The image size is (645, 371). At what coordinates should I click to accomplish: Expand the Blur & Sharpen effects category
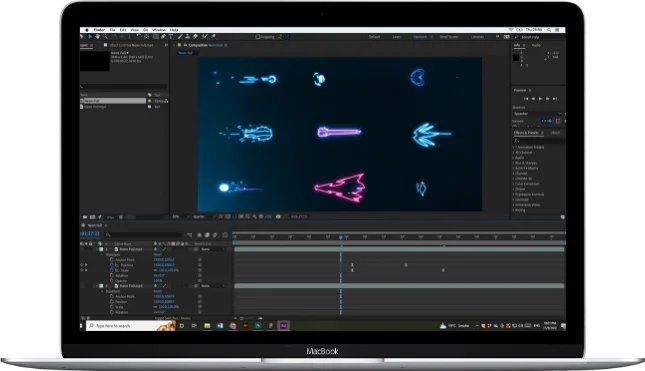[x=513, y=163]
